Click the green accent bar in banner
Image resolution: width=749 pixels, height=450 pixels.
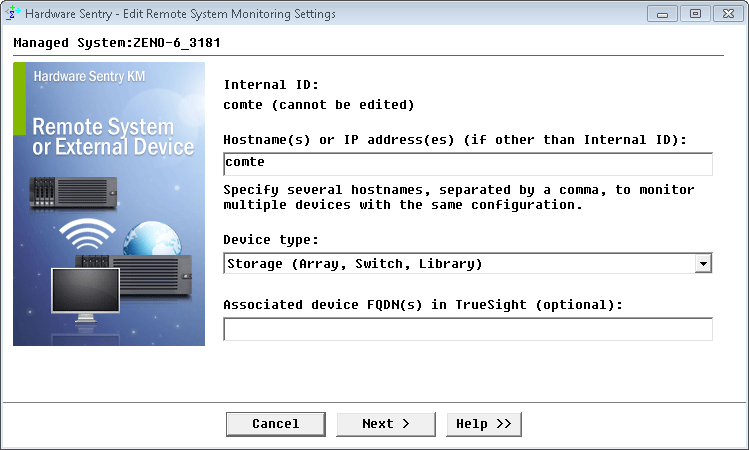coord(20,99)
